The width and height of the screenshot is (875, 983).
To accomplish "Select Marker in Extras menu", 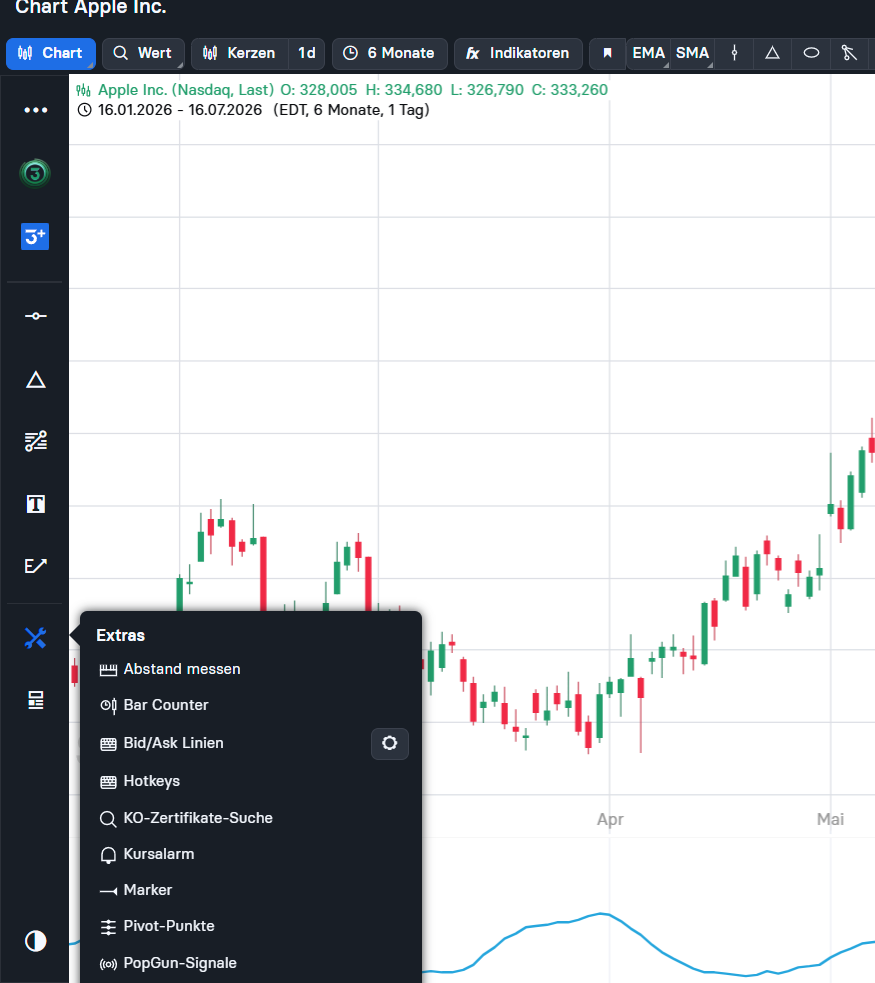I will (x=251, y=890).
